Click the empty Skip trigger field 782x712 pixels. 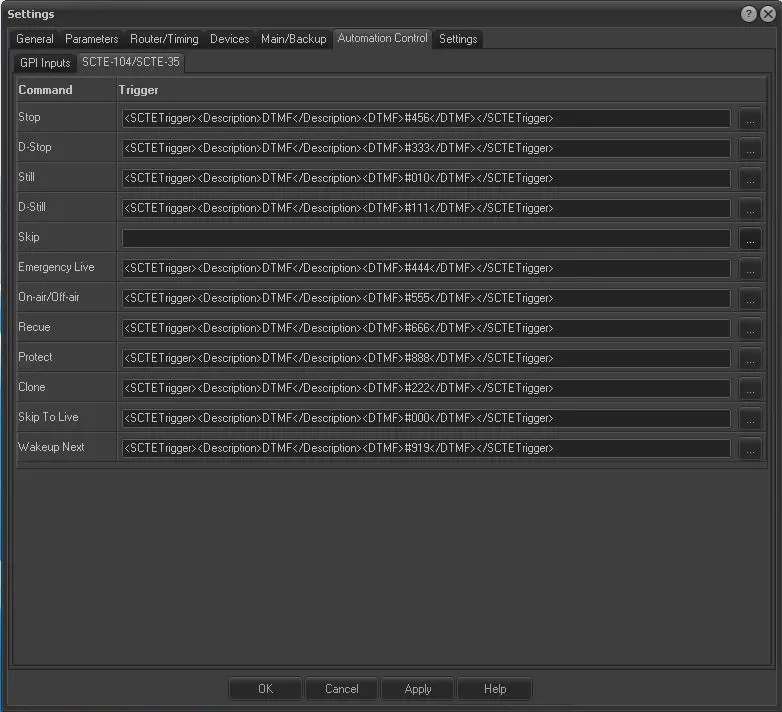pyautogui.click(x=426, y=238)
